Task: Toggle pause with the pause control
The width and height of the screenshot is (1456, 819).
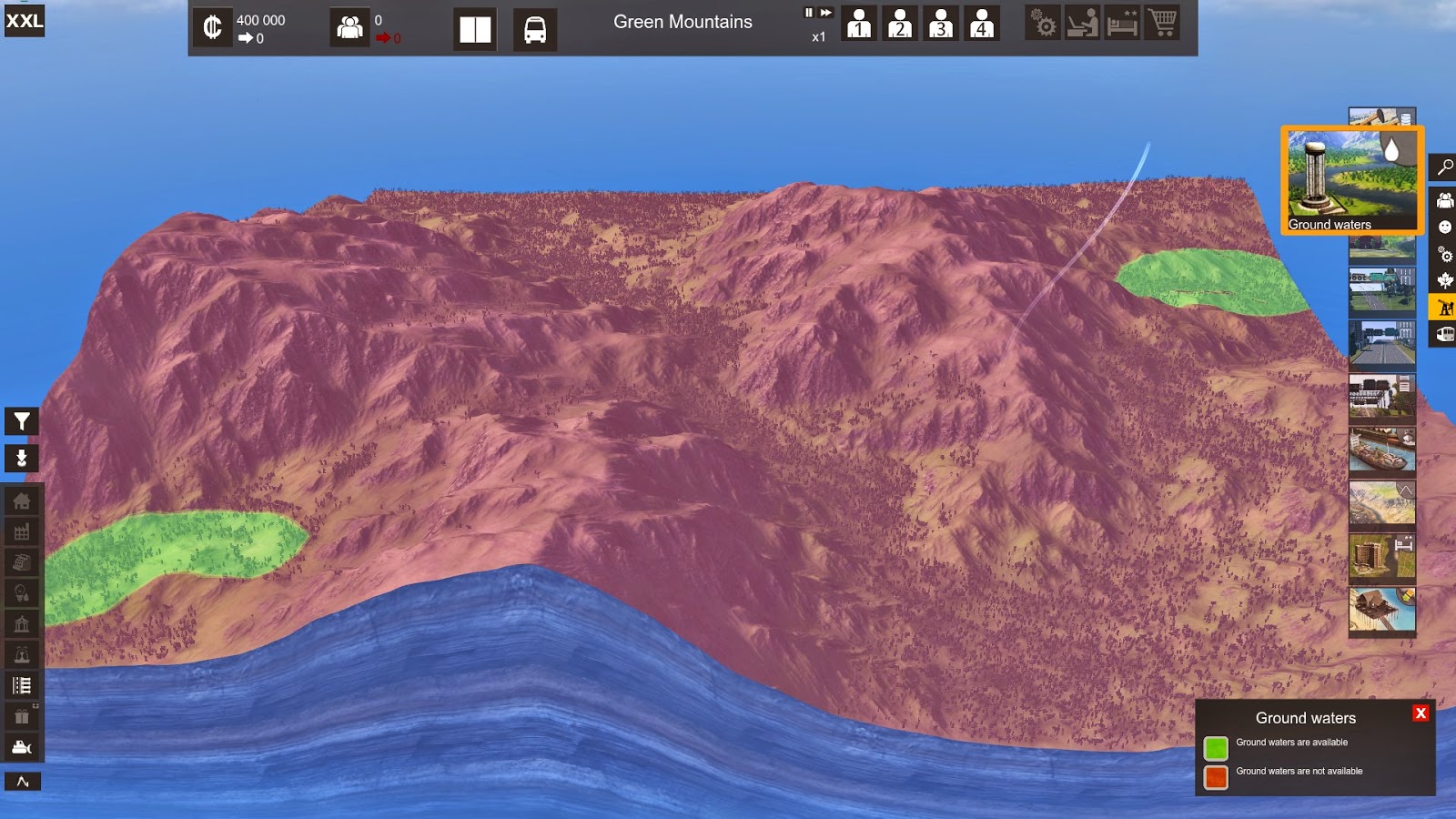Action: pos(807,12)
